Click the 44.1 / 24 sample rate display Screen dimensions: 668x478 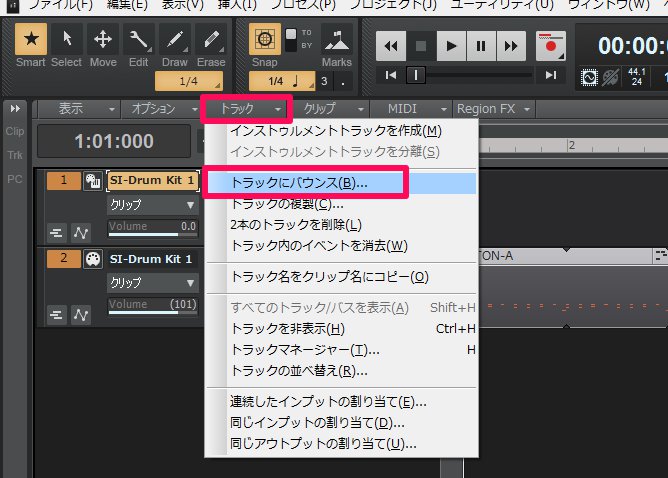click(637, 77)
